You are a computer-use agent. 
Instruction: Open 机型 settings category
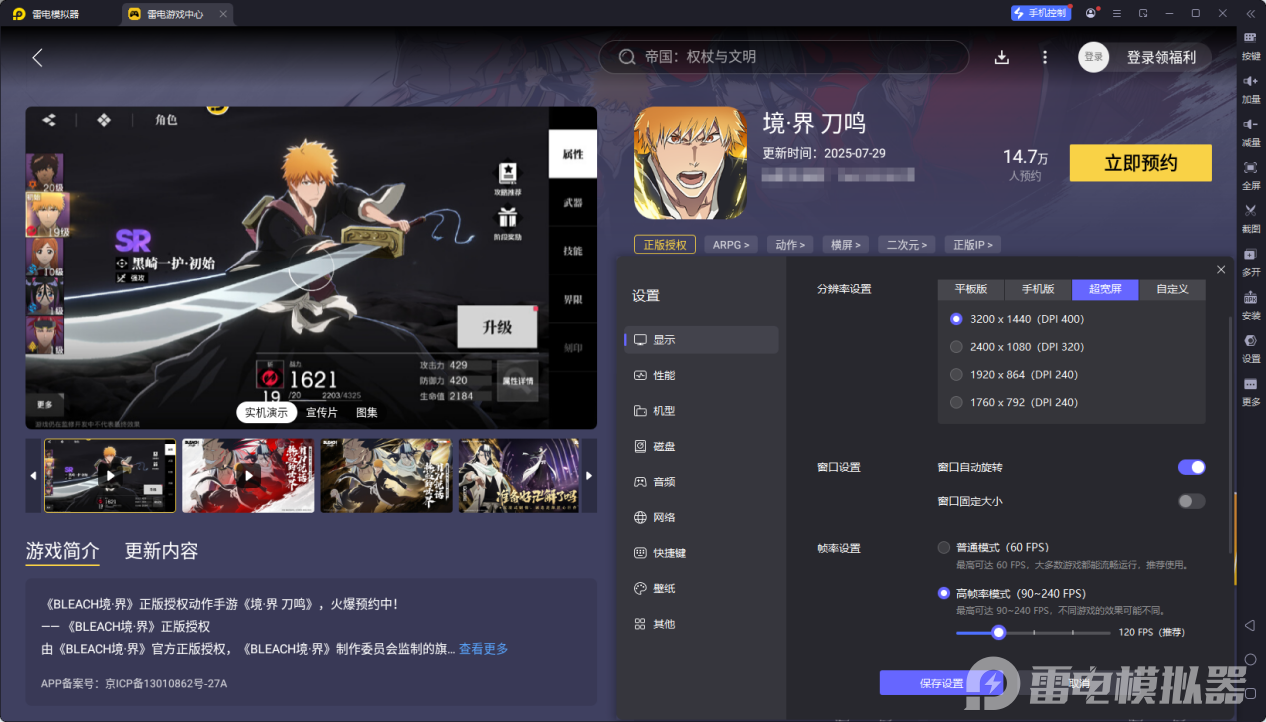pyautogui.click(x=701, y=411)
